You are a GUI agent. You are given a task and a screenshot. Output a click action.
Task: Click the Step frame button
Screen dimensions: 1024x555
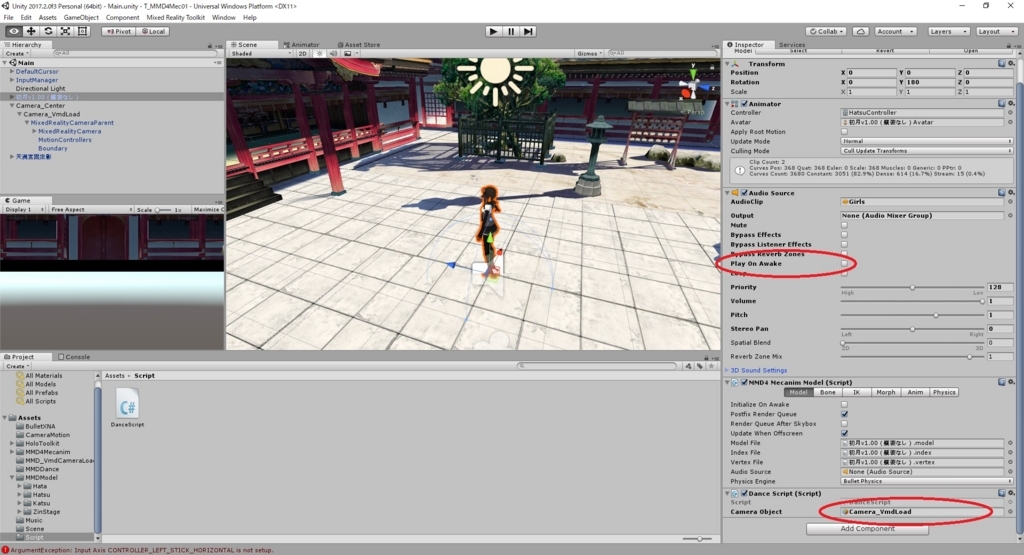[528, 31]
